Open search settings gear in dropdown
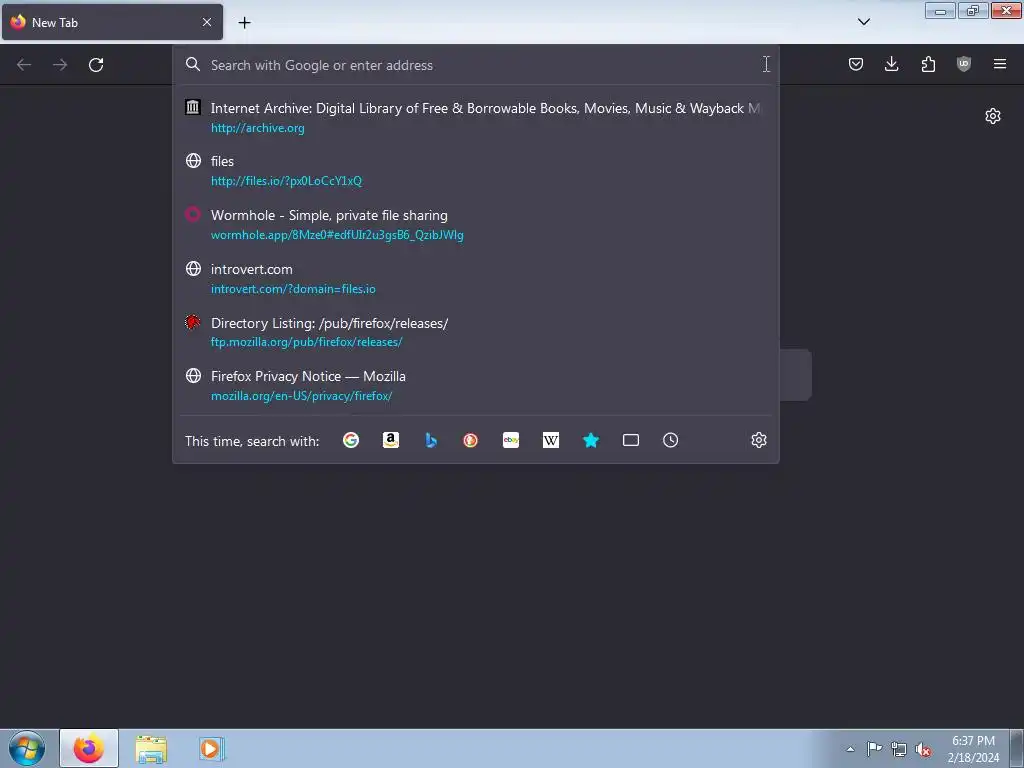Image resolution: width=1024 pixels, height=768 pixels. pyautogui.click(x=758, y=440)
